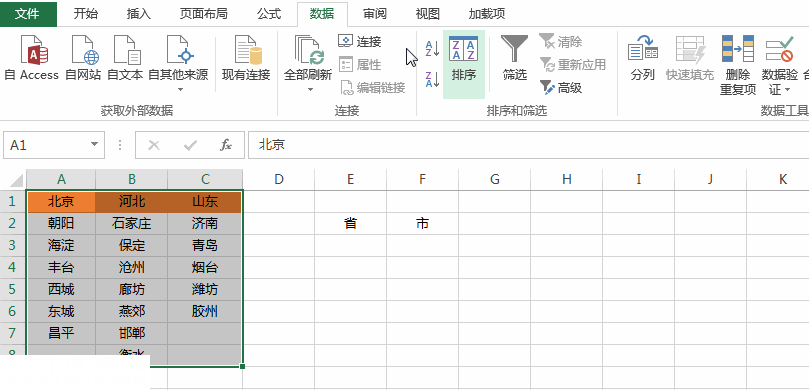Toggle the 筛选 filter funnel

click(x=514, y=58)
